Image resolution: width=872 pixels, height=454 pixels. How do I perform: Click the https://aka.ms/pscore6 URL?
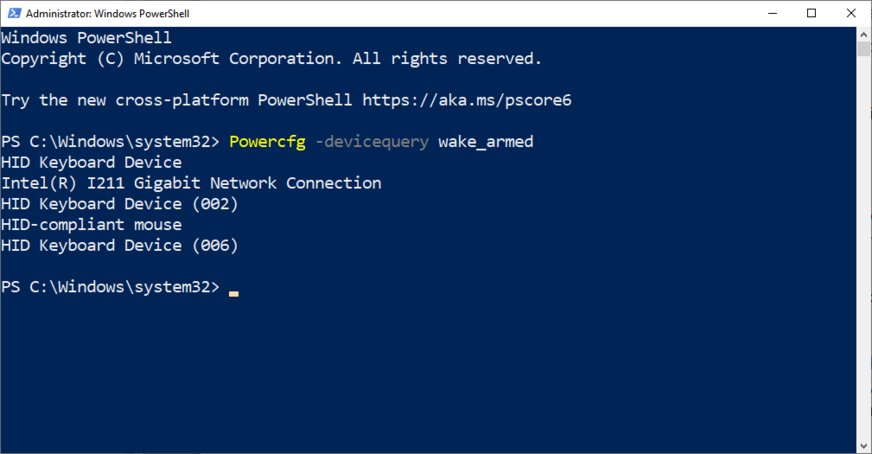pos(466,100)
